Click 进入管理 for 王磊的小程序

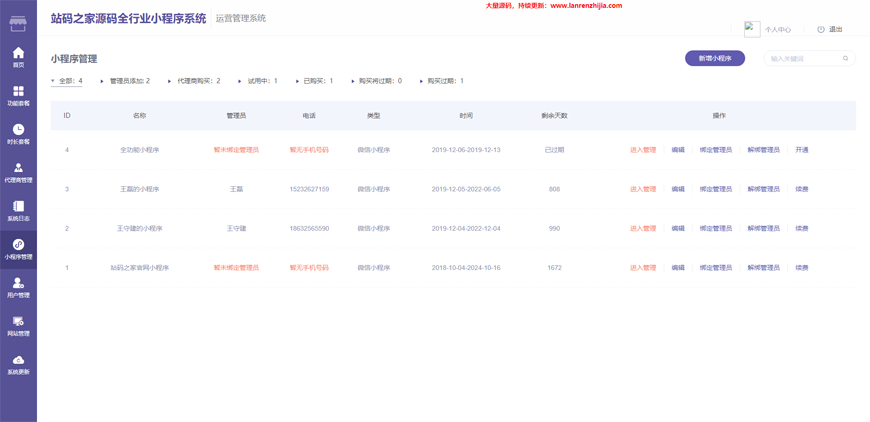coord(643,189)
